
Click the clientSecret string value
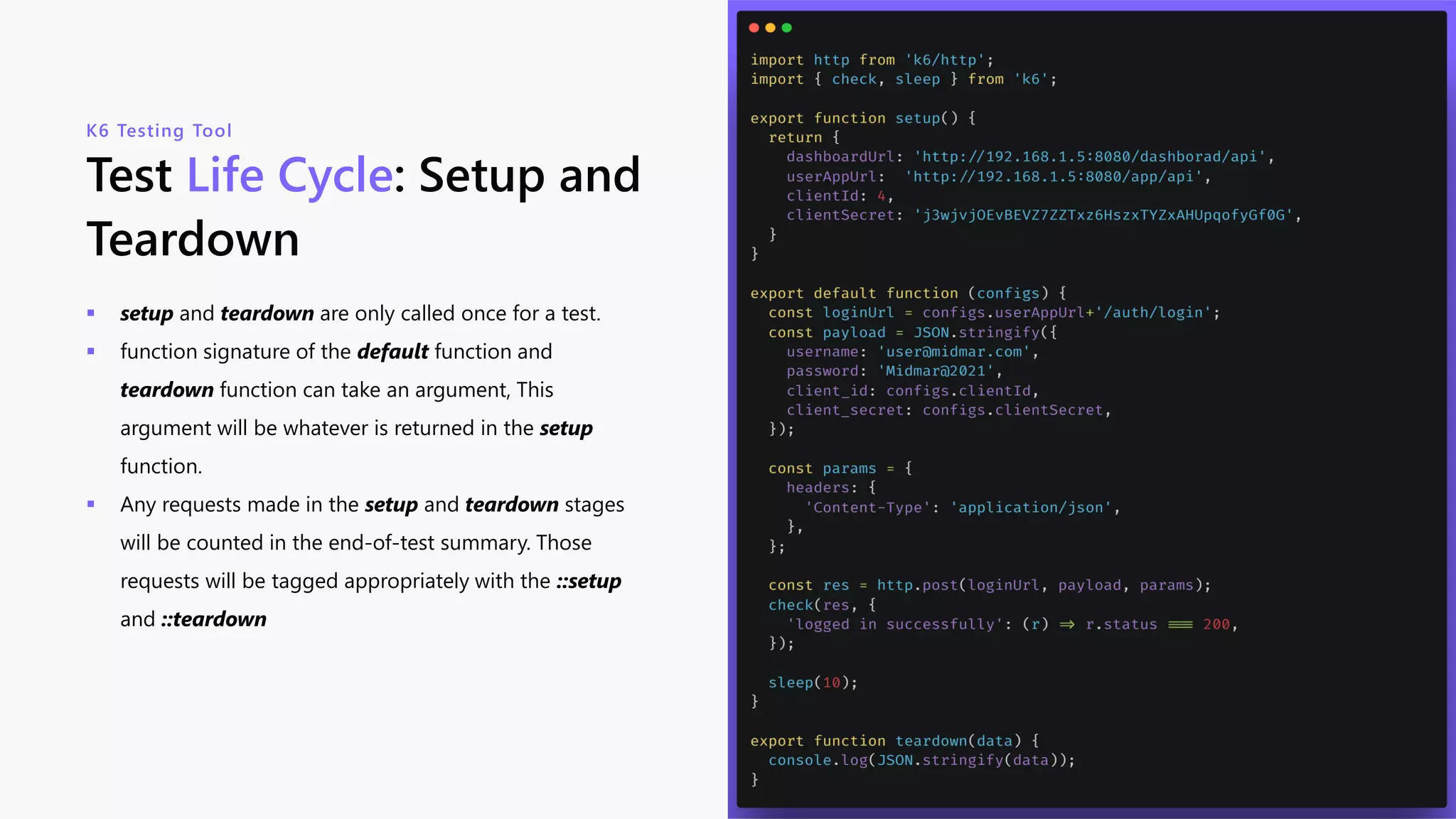(x=1103, y=215)
